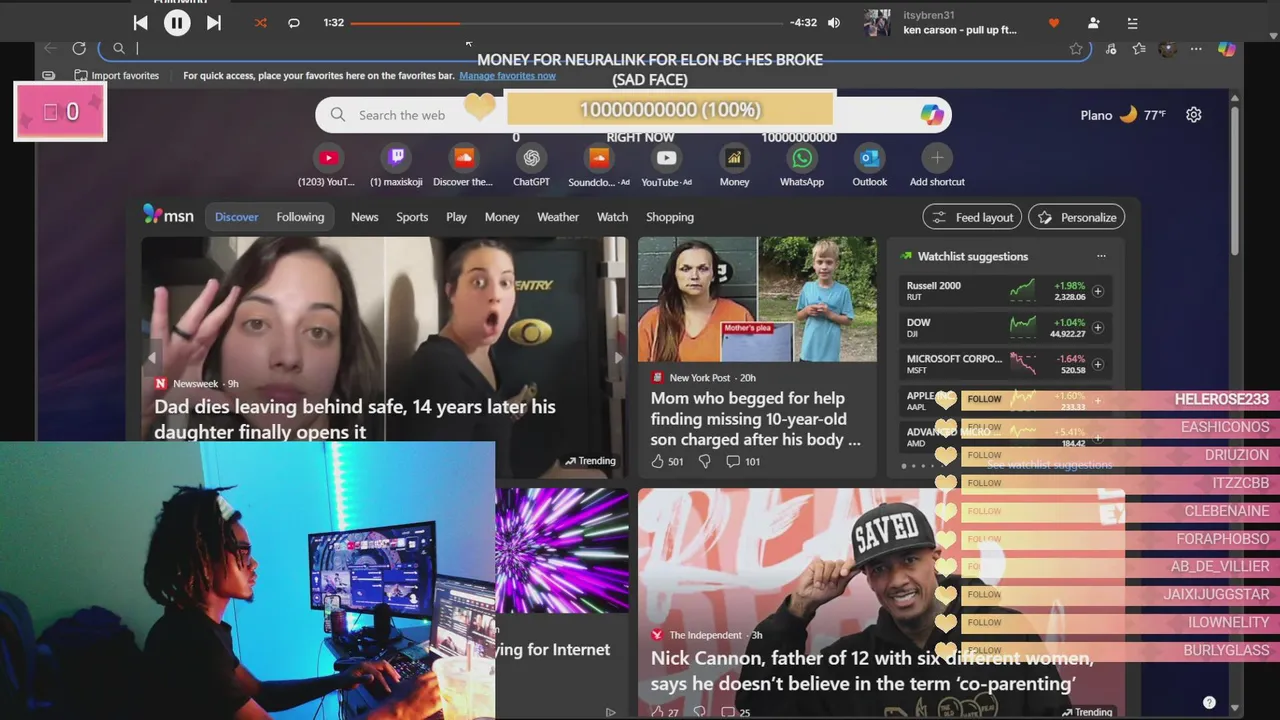Click the Personalize button
The width and height of the screenshot is (1280, 720).
point(1077,217)
